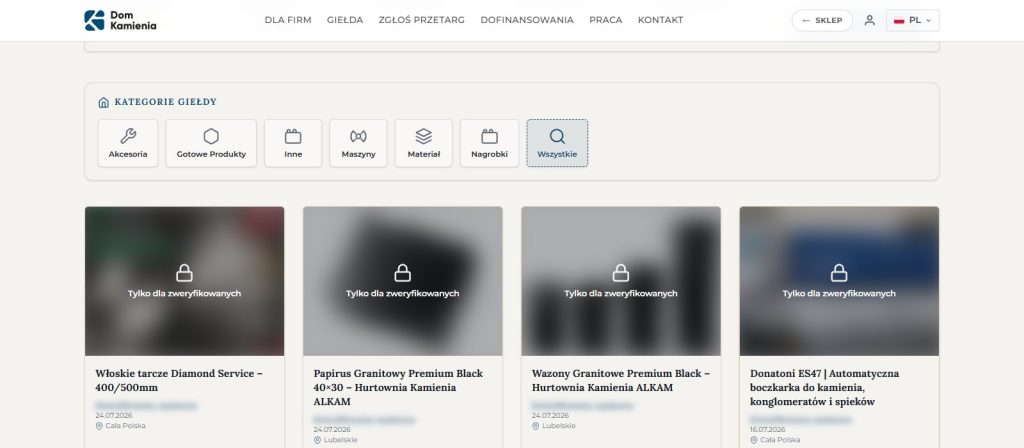This screenshot has height=448, width=1024.
Task: Open the Dom Kamienia logo homepage
Action: 120,20
